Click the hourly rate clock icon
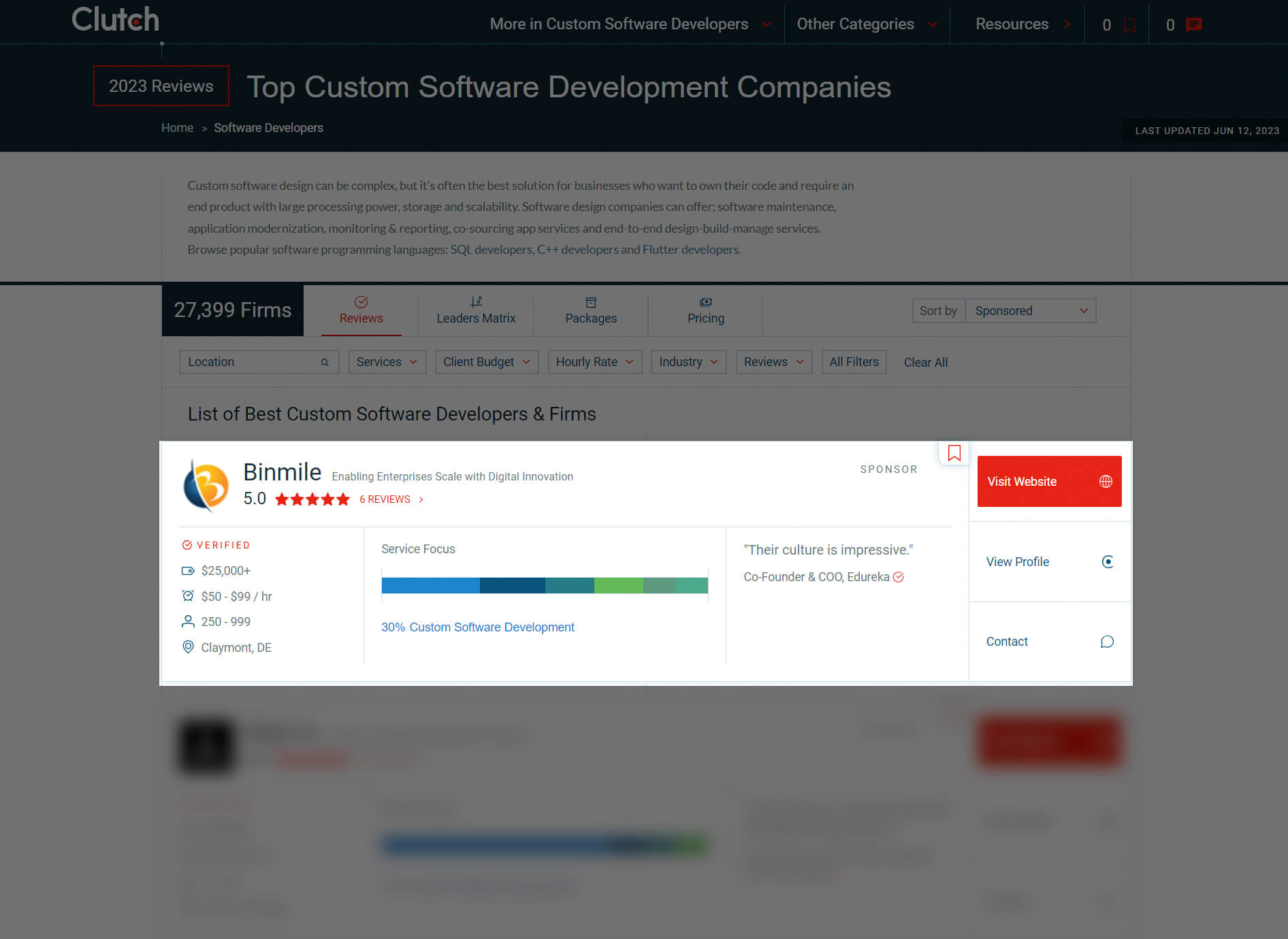This screenshot has width=1288, height=939. 188,596
